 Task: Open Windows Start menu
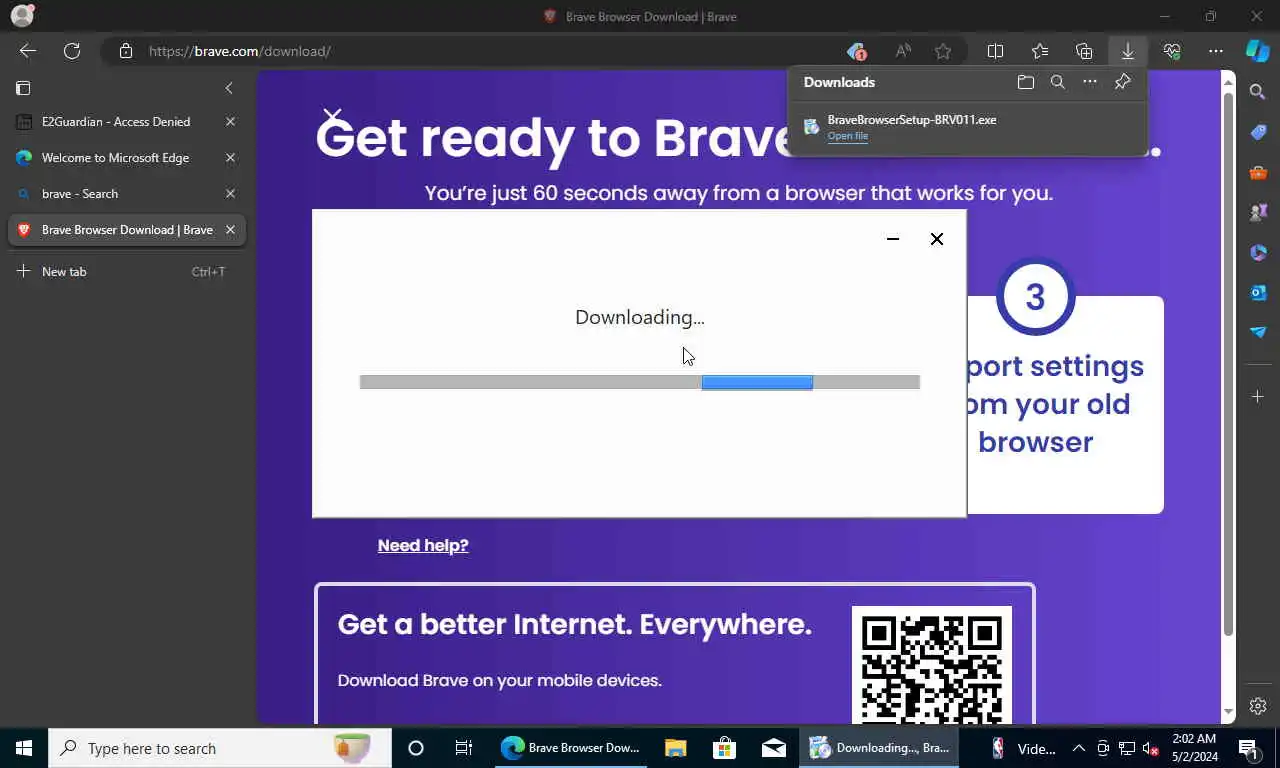click(24, 748)
